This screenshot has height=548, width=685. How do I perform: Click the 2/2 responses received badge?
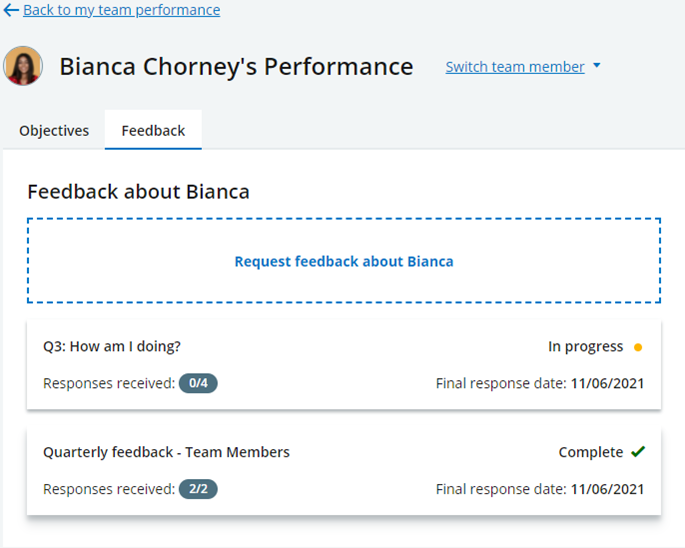tap(198, 489)
